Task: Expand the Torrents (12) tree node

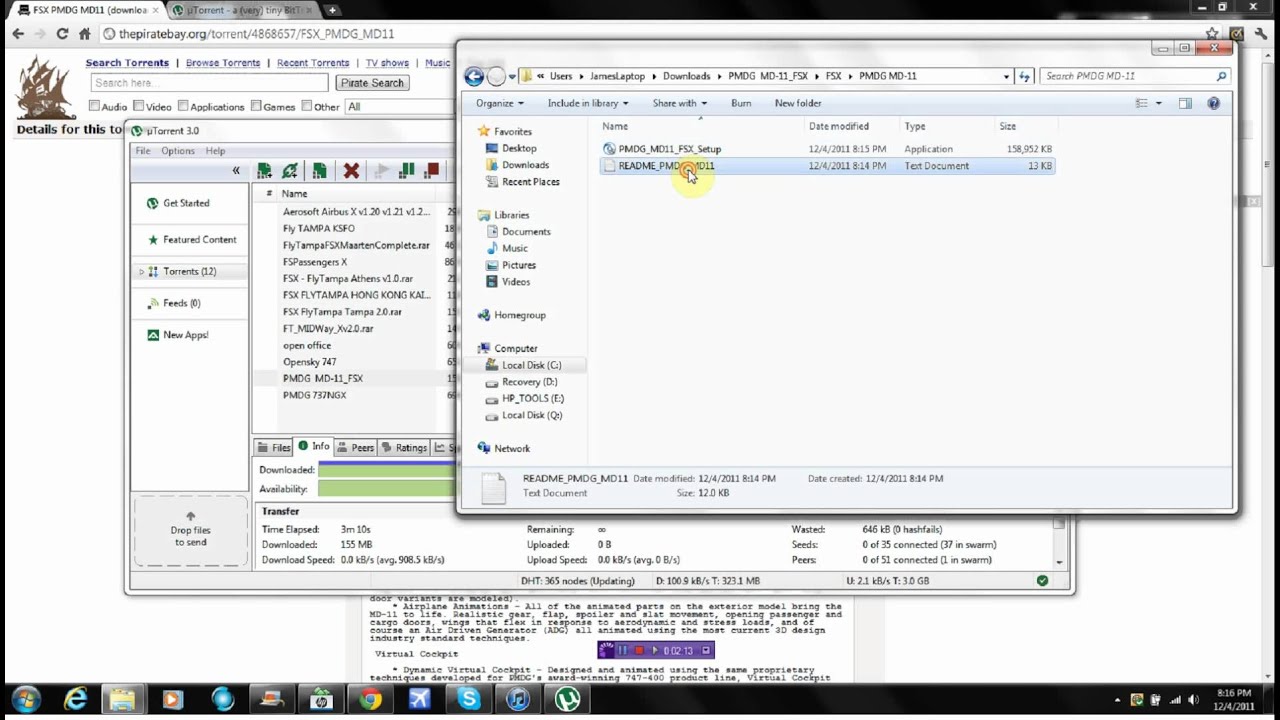Action: point(141,272)
